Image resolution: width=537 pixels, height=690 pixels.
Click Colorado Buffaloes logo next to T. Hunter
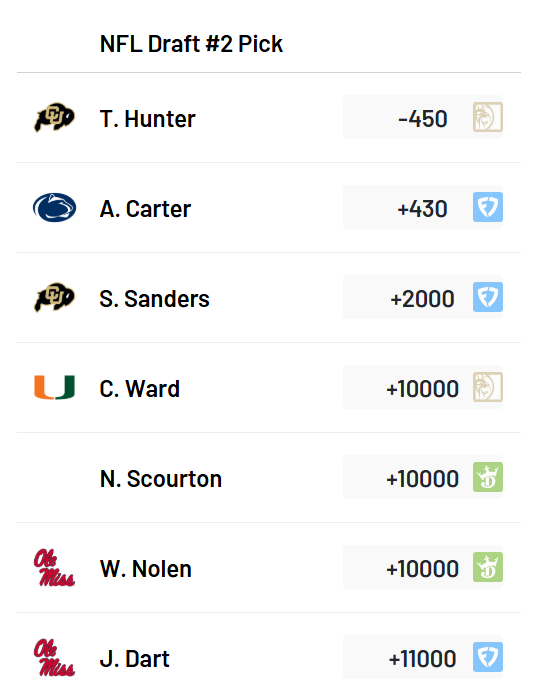tap(55, 117)
